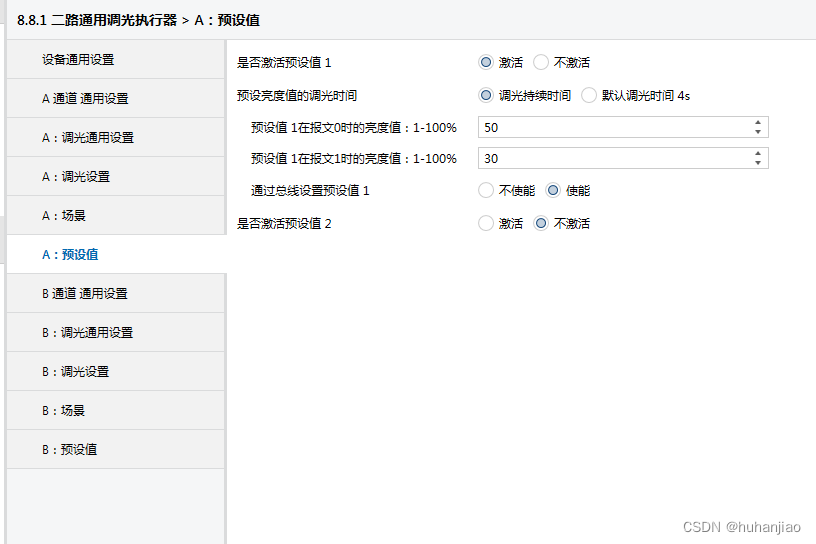Decrease 报文0时的亮度值 with down arrow
This screenshot has width=816, height=544.
pos(758,132)
